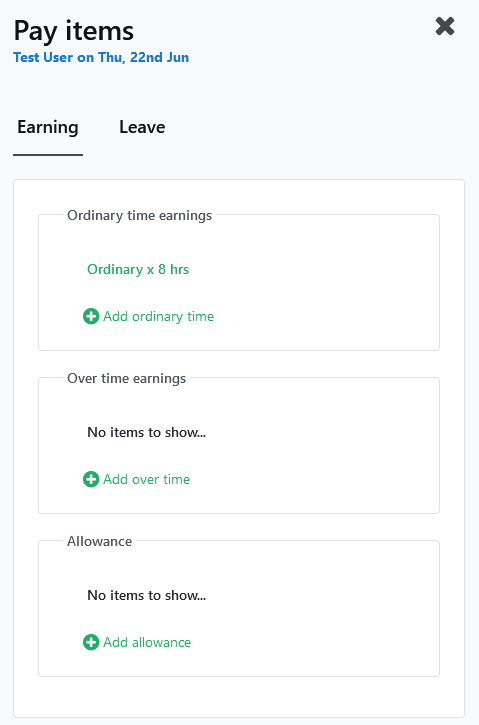Viewport: 479px width, 725px height.
Task: Click the green plus icon for ordinary time
Action: (x=91, y=316)
